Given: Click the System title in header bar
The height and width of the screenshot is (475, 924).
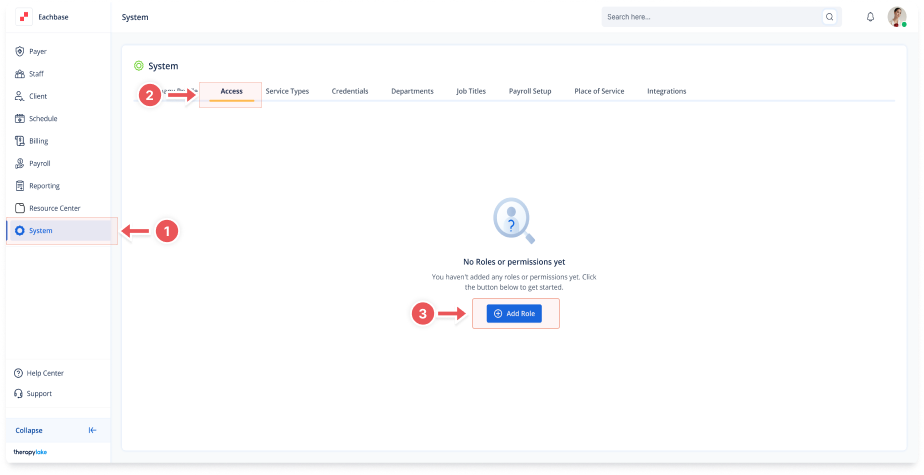Looking at the screenshot, I should click(135, 17).
